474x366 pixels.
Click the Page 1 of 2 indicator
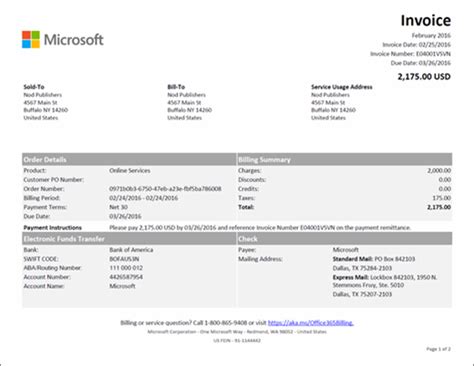pos(438,349)
